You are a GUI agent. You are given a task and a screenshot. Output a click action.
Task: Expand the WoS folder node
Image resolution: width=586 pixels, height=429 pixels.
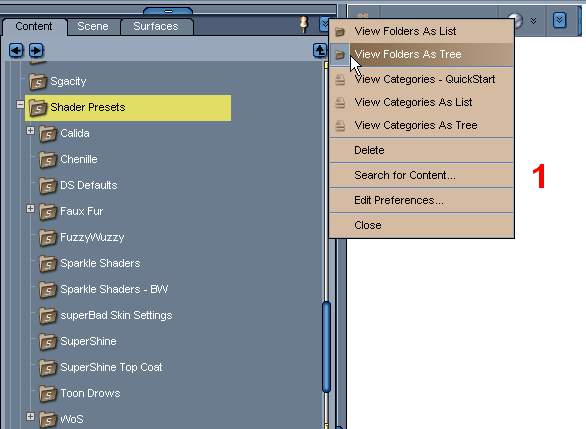tap(31, 416)
